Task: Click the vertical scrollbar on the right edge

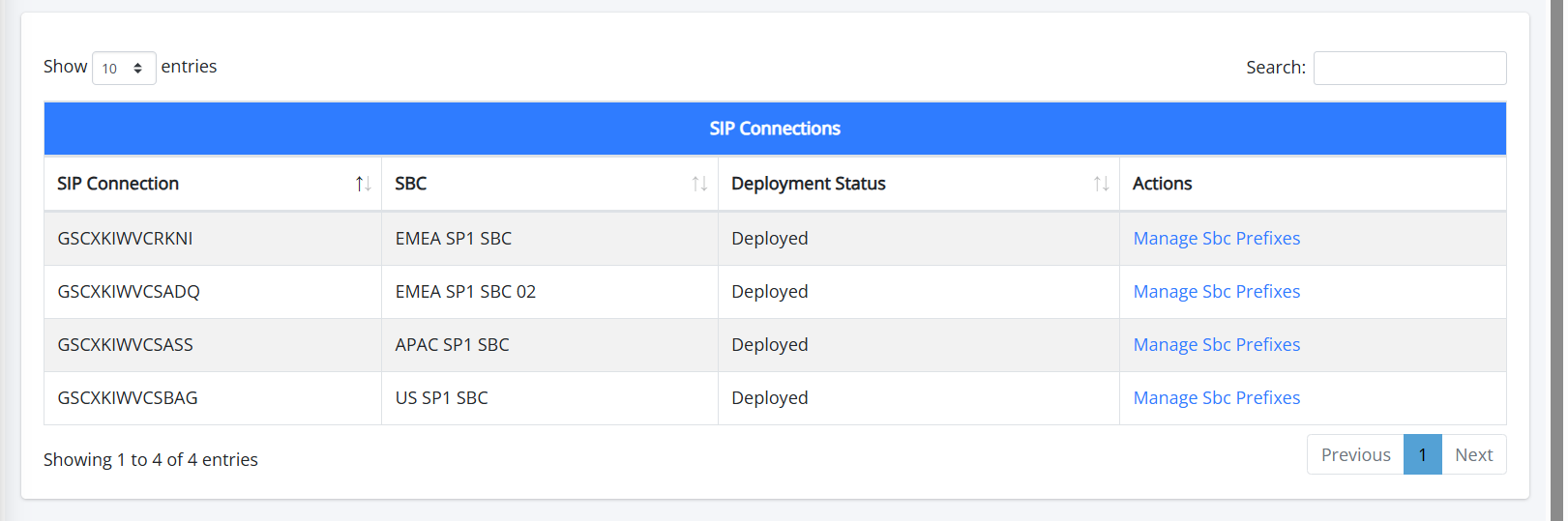Action: 1556,261
